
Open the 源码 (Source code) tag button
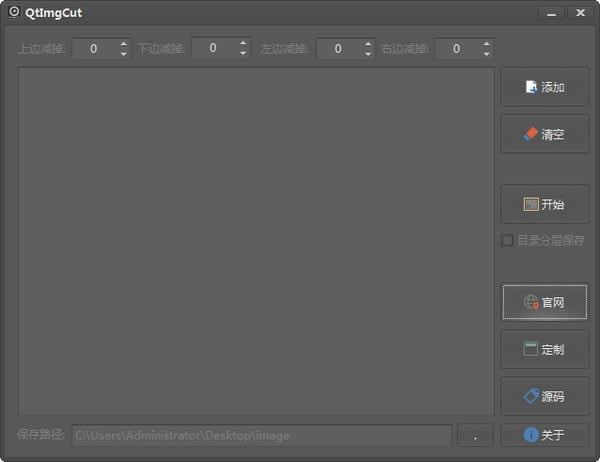tap(545, 396)
